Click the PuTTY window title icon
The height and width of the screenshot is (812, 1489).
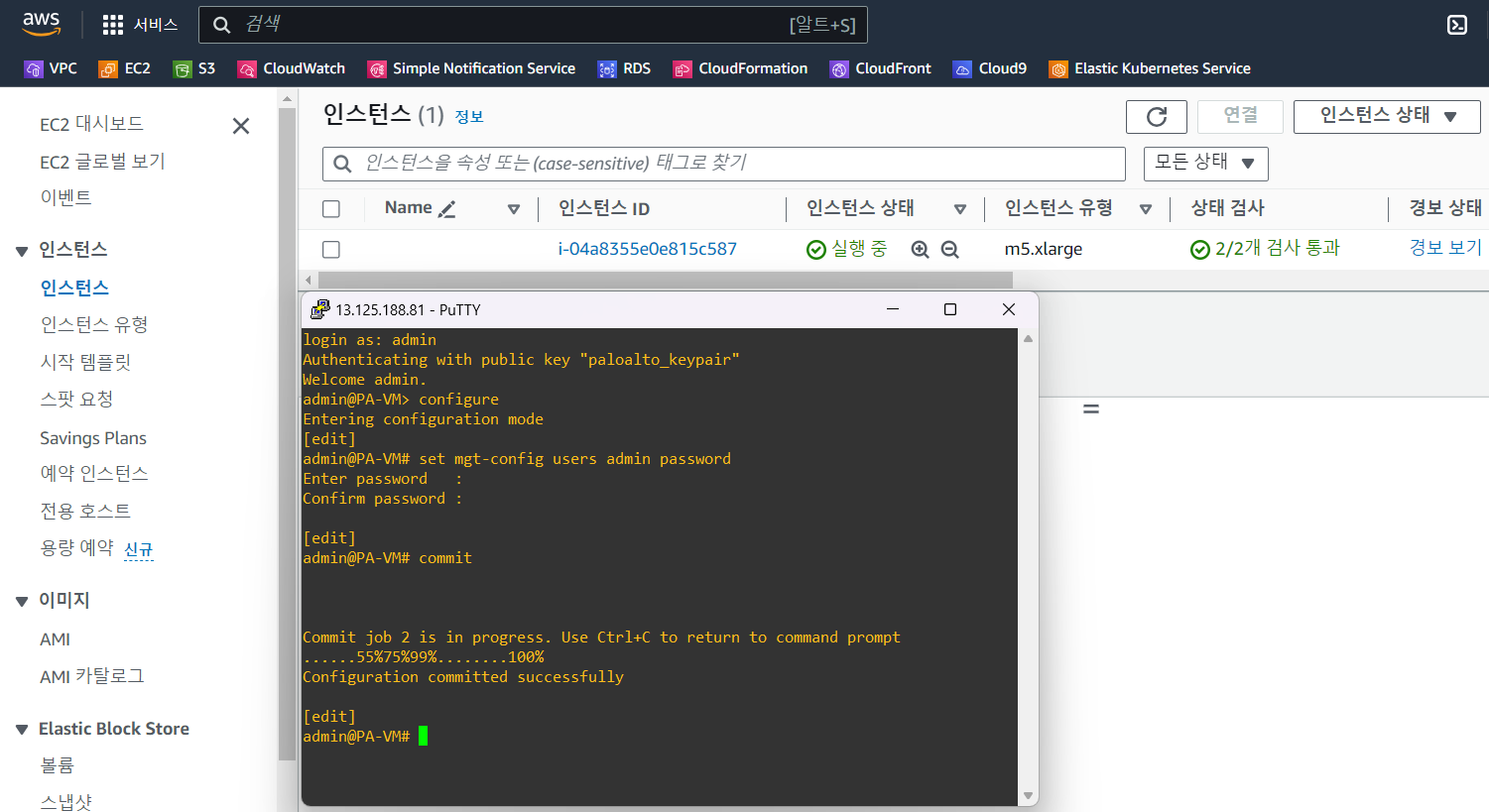pyautogui.click(x=319, y=309)
